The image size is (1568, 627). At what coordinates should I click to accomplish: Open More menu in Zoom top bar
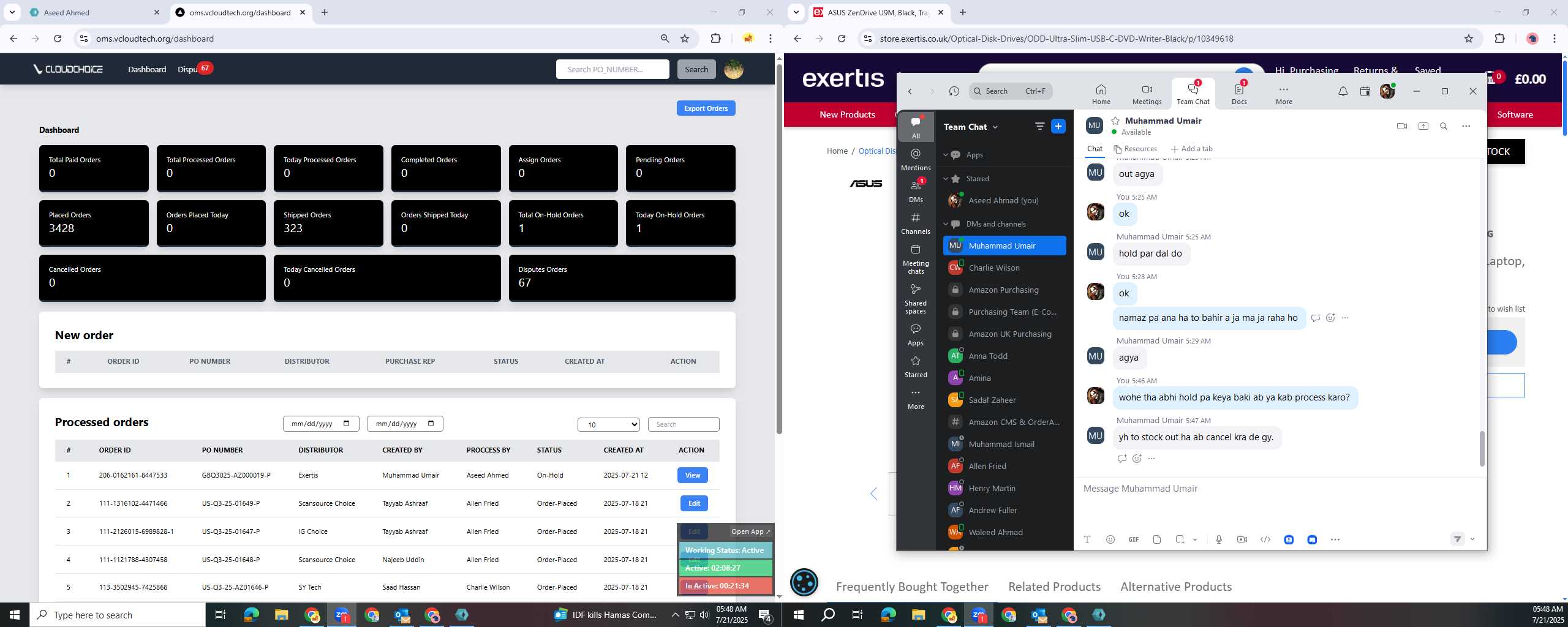coord(1284,94)
